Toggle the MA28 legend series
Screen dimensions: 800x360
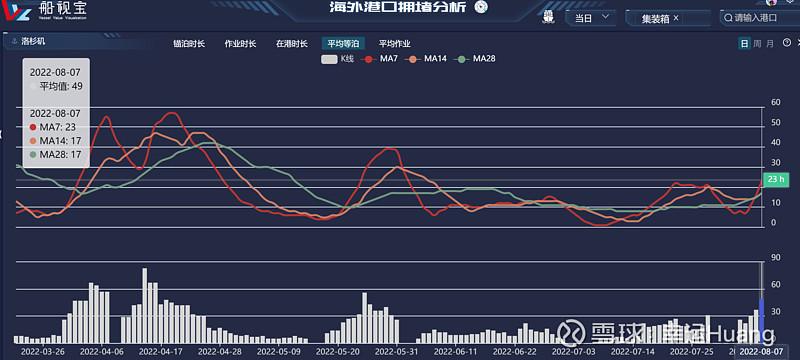pyautogui.click(x=474, y=59)
